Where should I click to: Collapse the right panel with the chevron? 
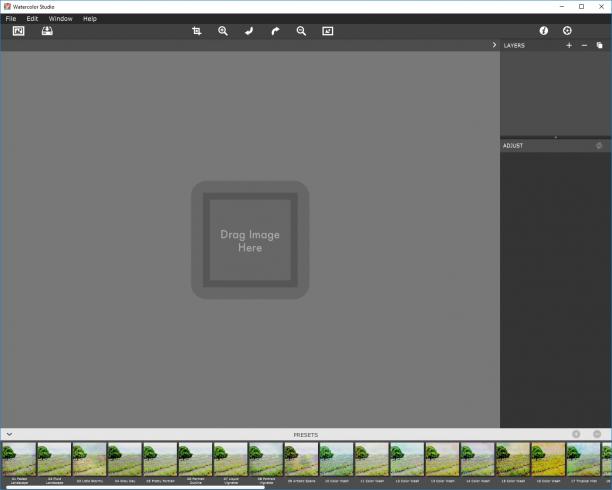494,45
